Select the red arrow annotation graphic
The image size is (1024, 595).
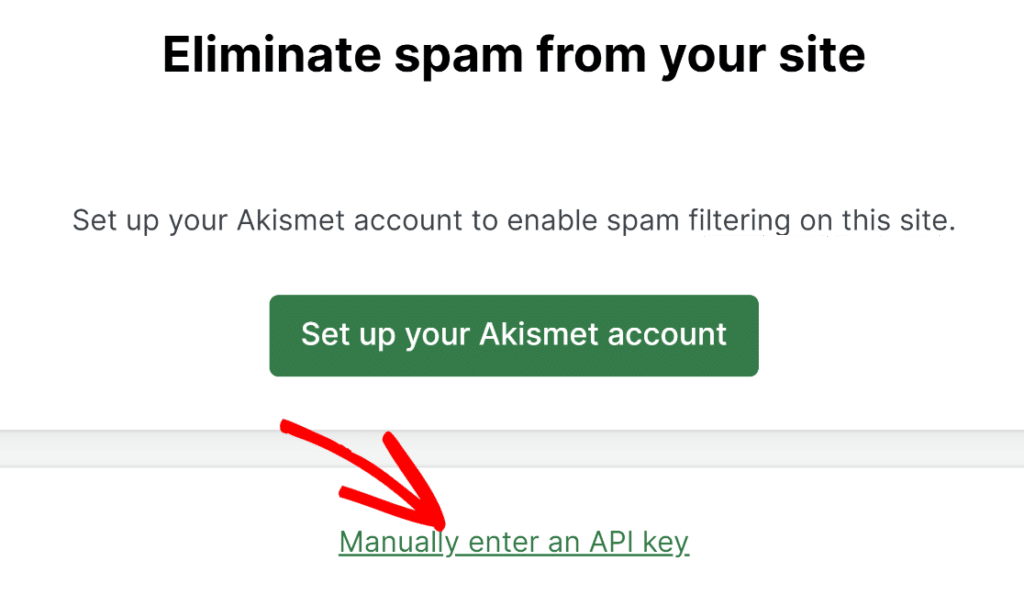[370, 470]
